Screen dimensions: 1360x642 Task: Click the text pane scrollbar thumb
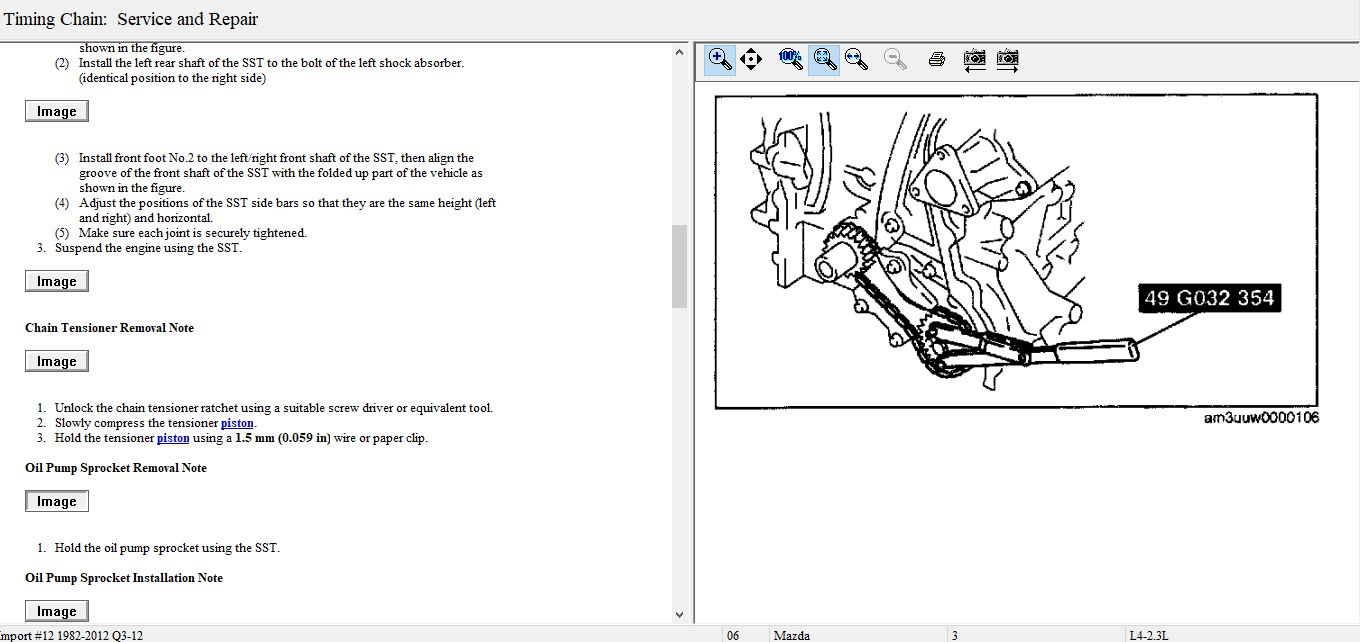point(679,266)
